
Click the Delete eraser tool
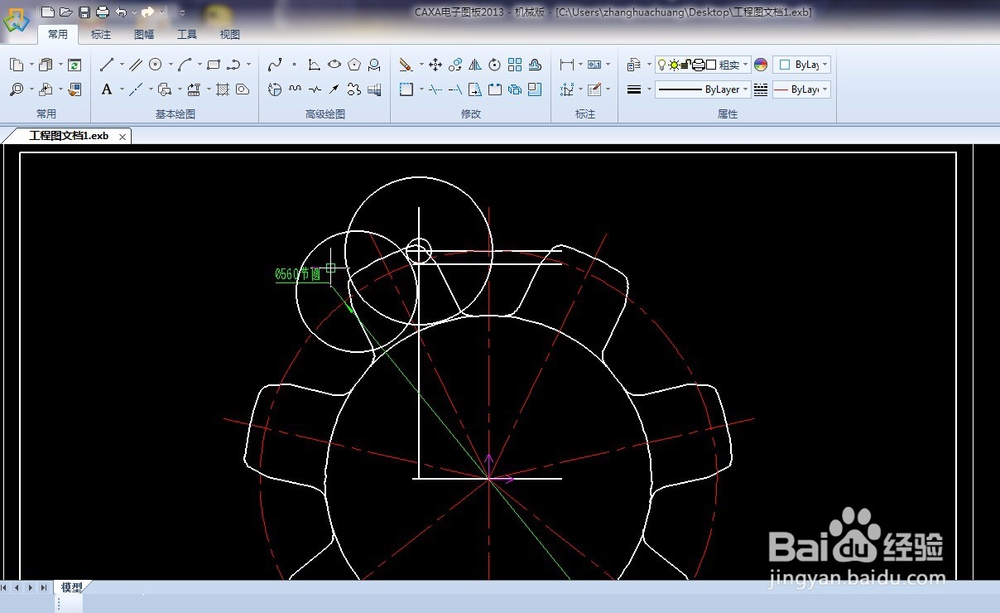pos(406,64)
